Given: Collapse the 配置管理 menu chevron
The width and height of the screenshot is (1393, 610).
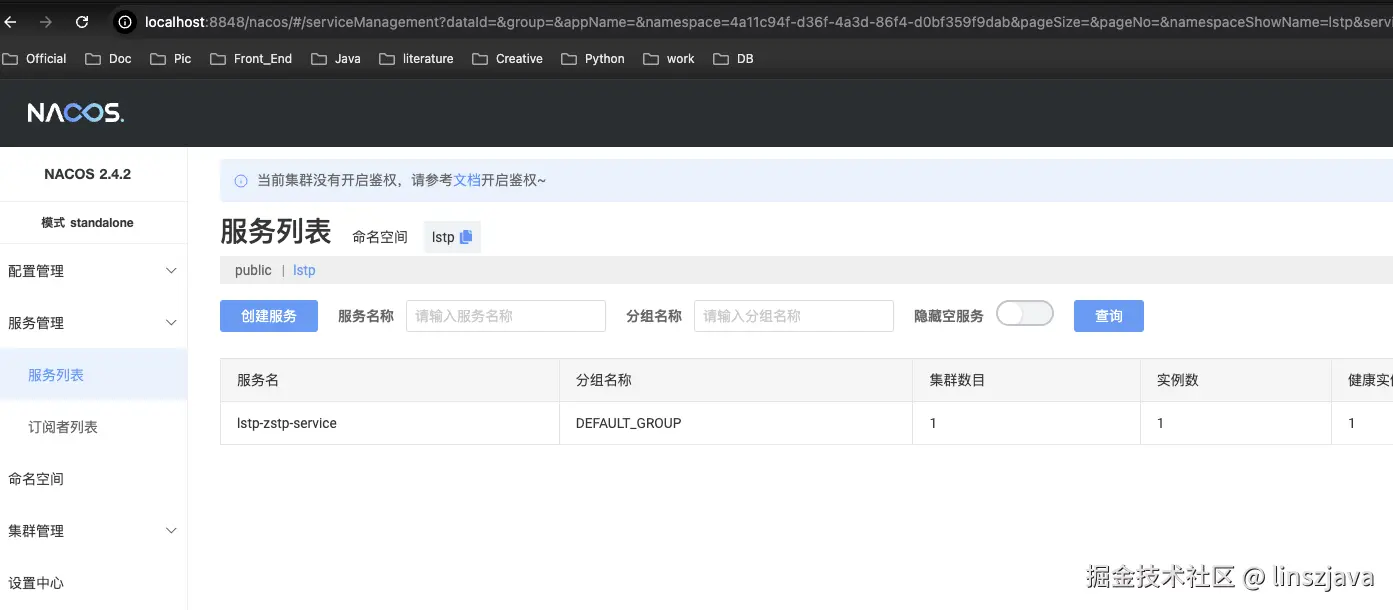Looking at the screenshot, I should click(x=171, y=271).
